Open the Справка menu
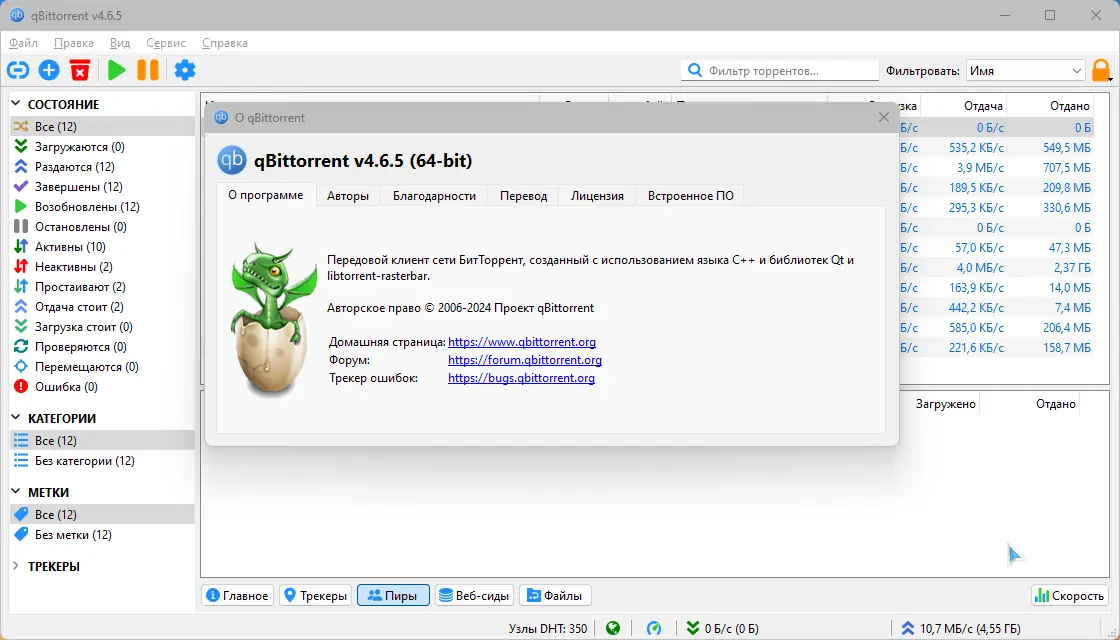 (x=225, y=43)
